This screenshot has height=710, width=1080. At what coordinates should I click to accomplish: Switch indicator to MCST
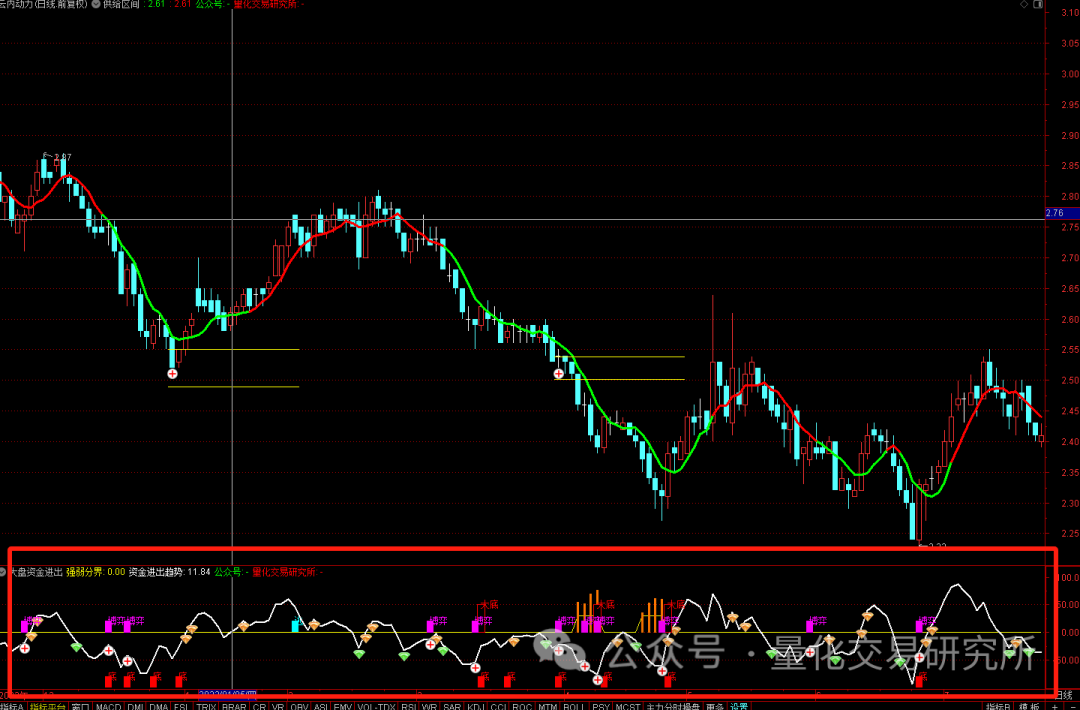click(627, 707)
